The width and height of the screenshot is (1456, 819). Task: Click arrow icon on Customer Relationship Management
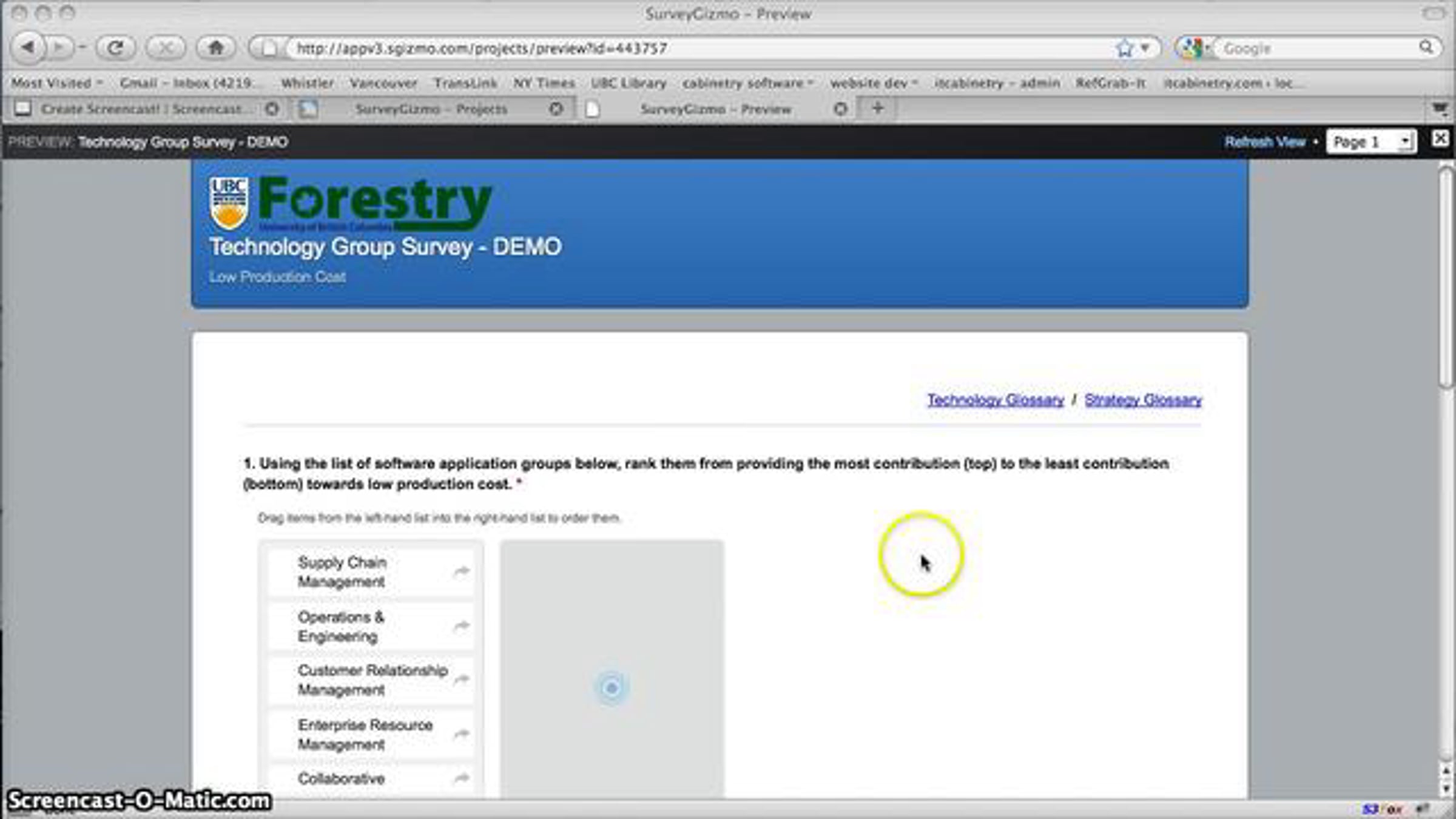462,679
